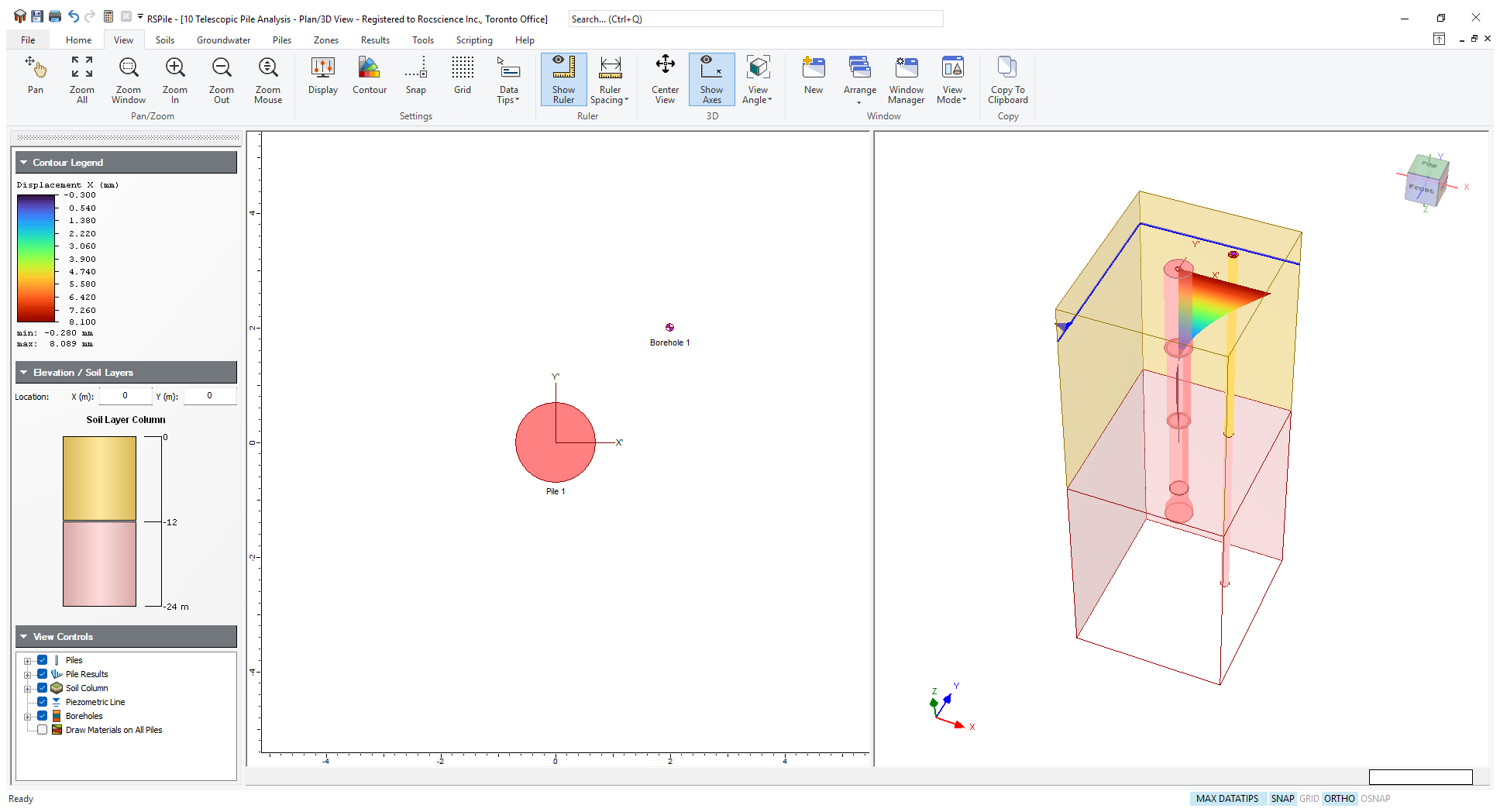Select the Pan tool
1500x812 pixels.
35,76
